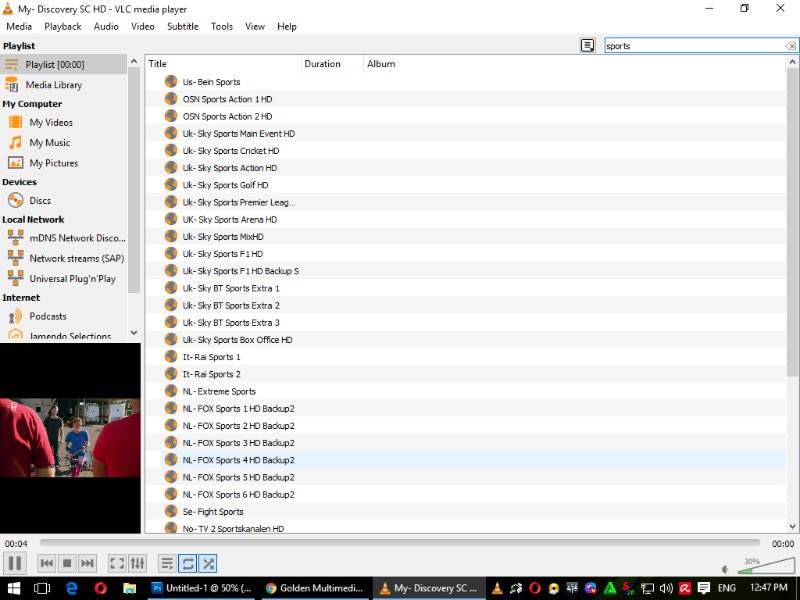Screen dimensions: 800x600
Task: Open the Media menu
Action: [x=19, y=27]
